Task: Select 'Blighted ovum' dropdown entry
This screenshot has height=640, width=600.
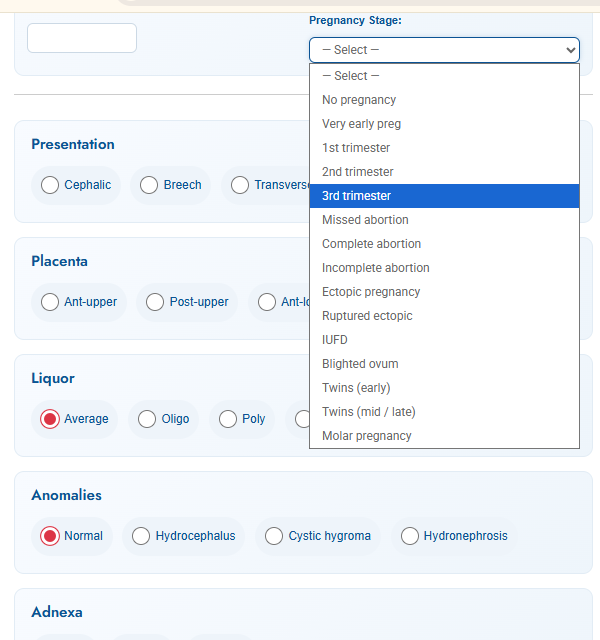Action: (x=444, y=364)
